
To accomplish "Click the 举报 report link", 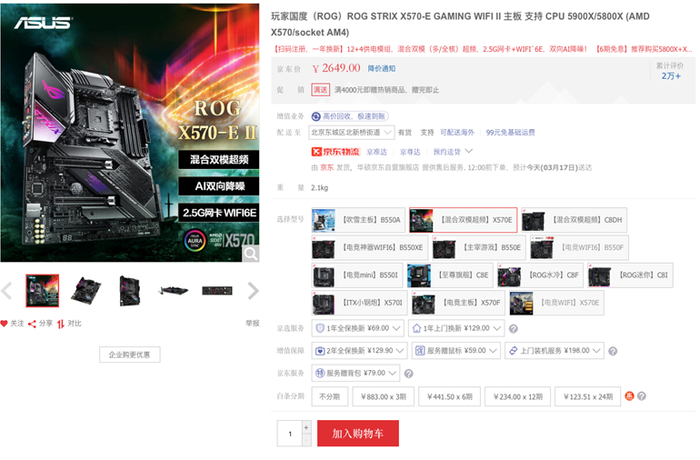I will click(252, 323).
